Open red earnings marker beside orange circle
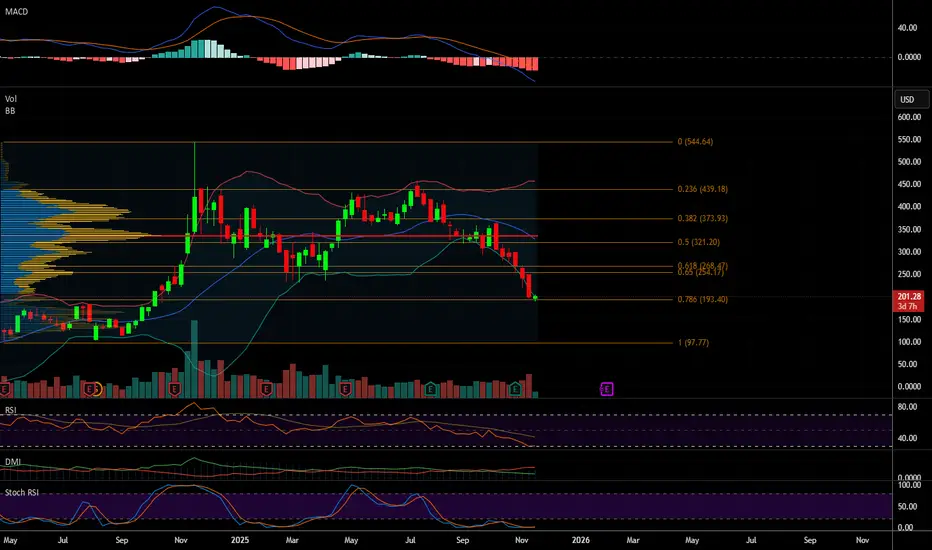This screenshot has height=550, width=932. (89, 389)
